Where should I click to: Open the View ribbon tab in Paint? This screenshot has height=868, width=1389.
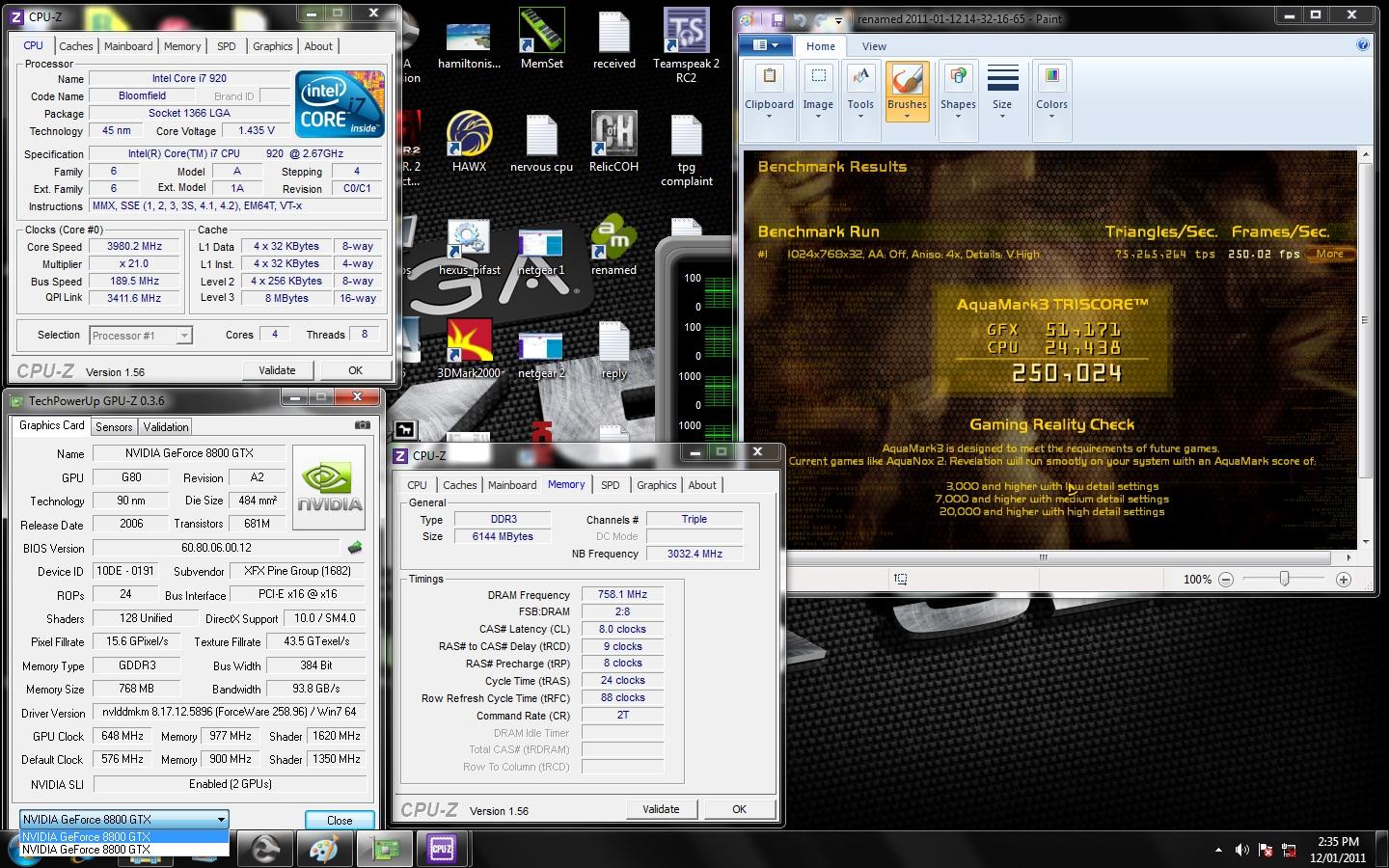pos(874,46)
